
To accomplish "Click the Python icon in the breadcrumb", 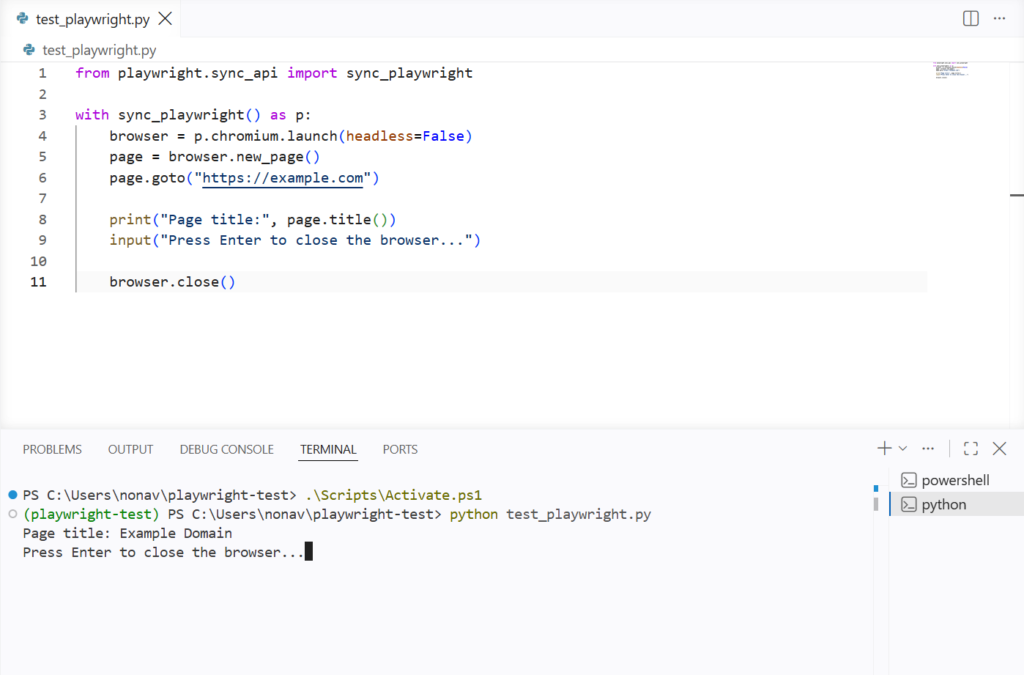I will (x=29, y=50).
